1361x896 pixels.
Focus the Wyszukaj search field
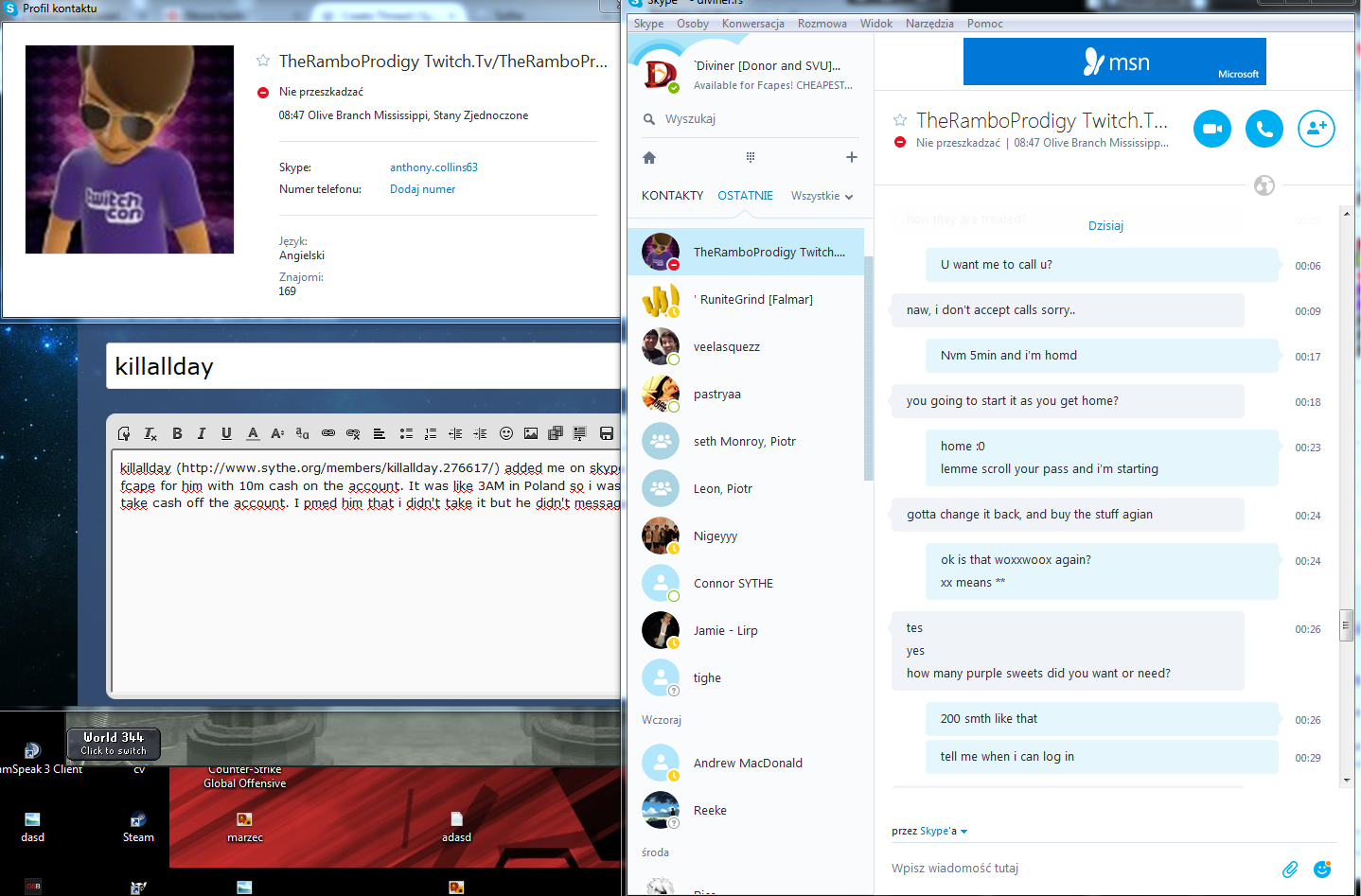[751, 119]
